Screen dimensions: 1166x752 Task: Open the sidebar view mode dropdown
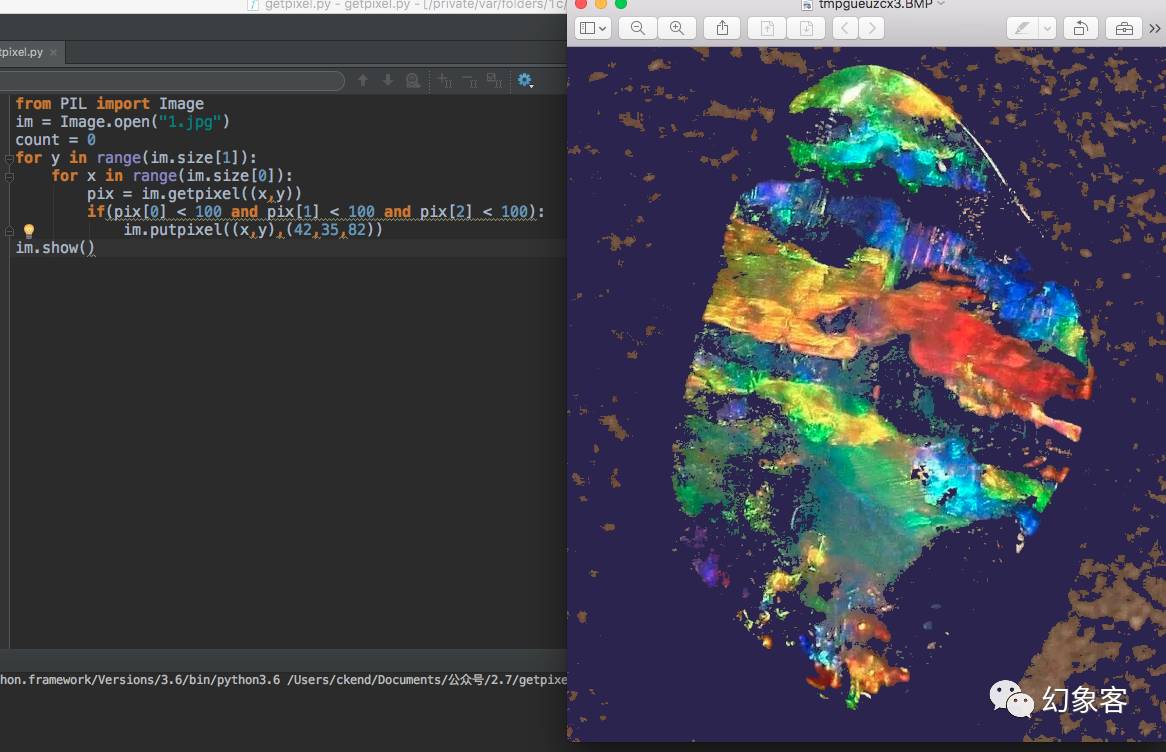tap(592, 28)
